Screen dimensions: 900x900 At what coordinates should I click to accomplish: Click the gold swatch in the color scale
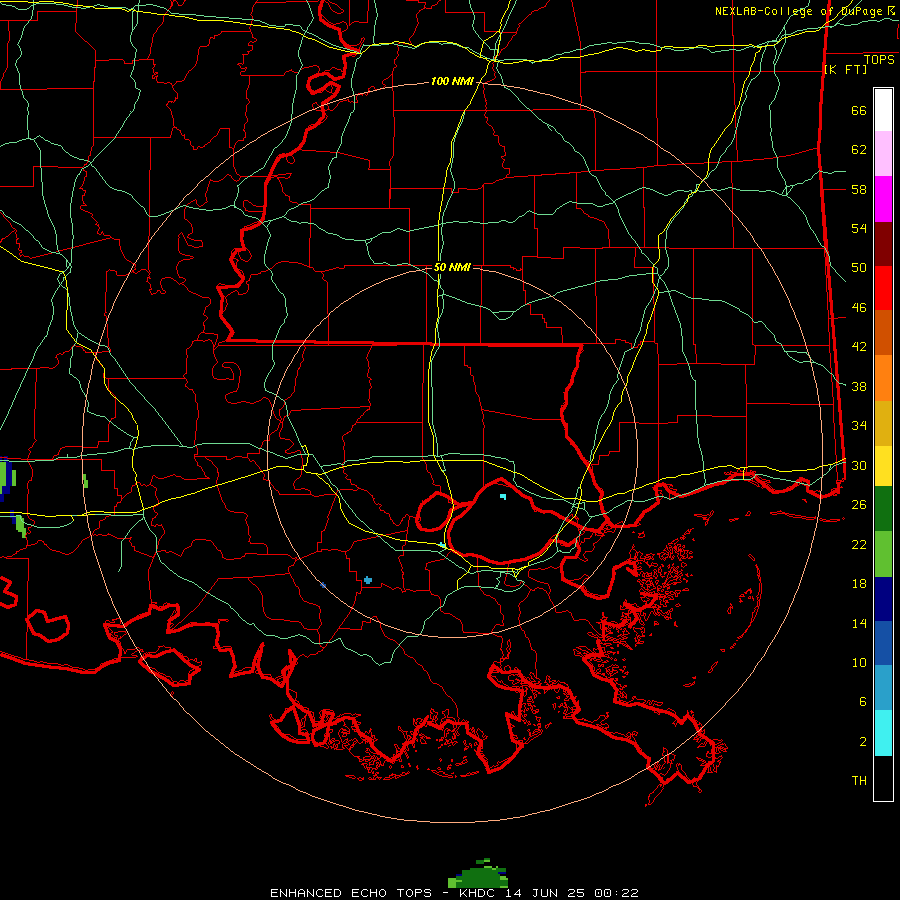883,424
